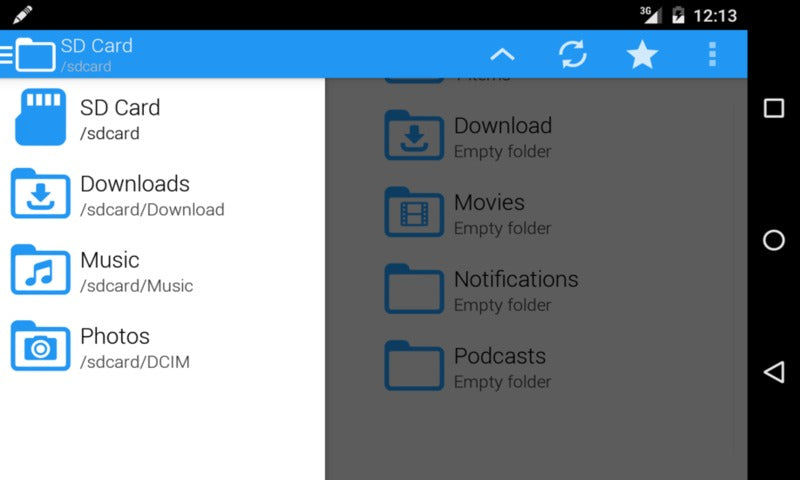Screen dimensions: 800x480
Task: Open the bookmarks star
Action: tap(642, 54)
